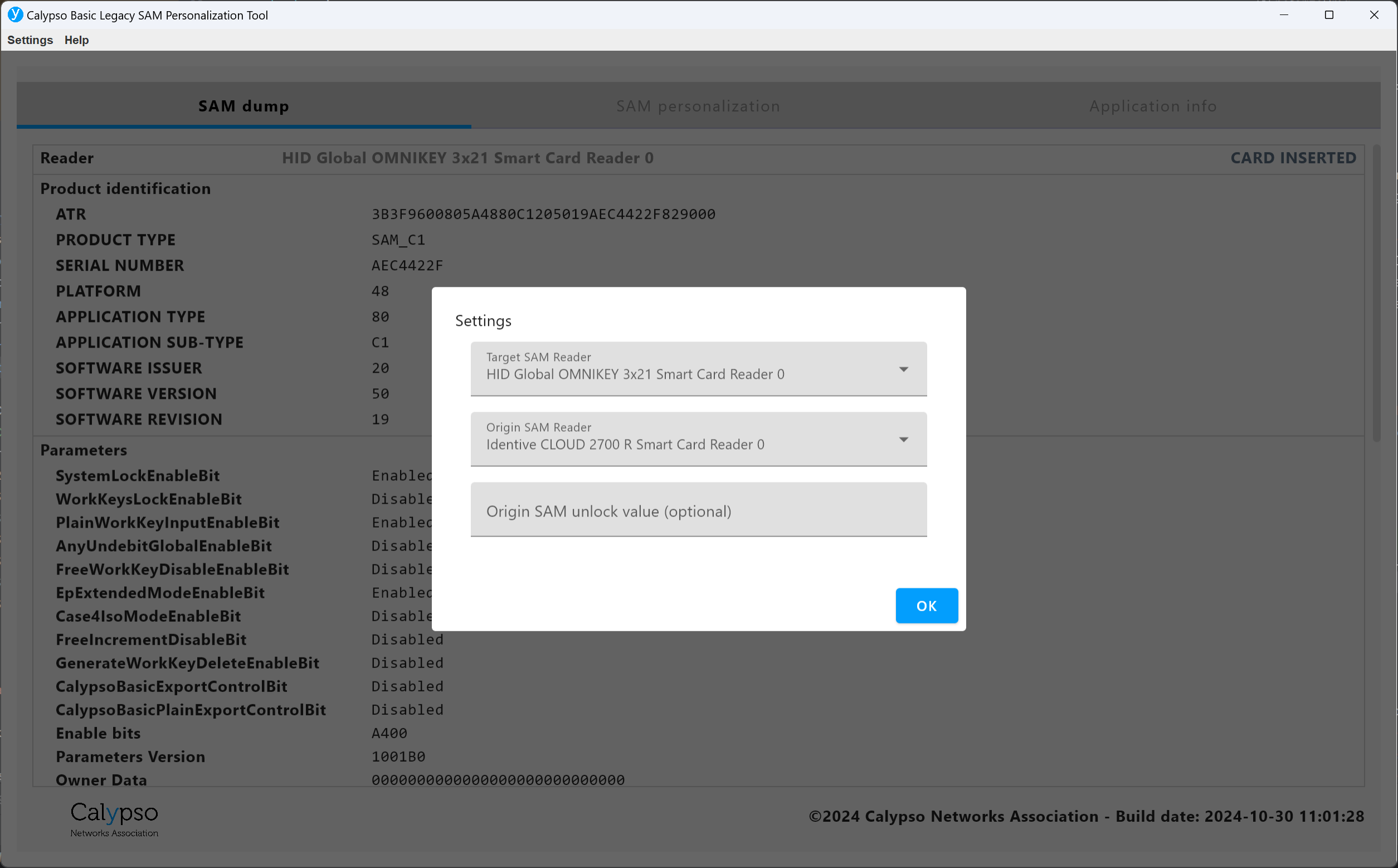Expand the Origin SAM Reader dropdown arrow

904,440
